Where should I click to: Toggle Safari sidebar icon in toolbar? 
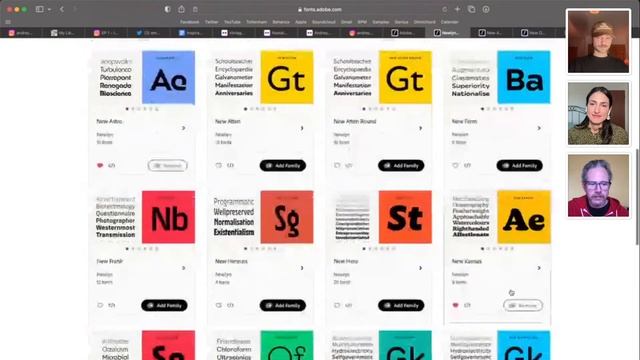pos(40,9)
